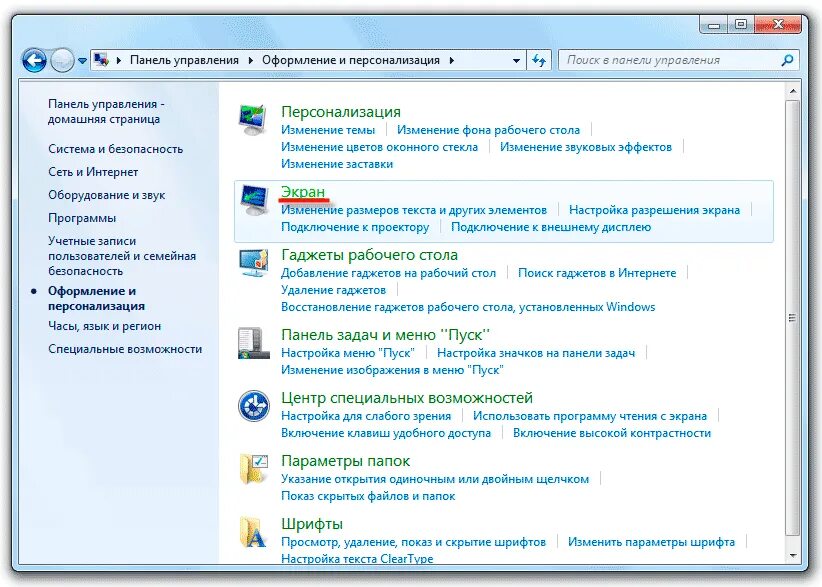Click Изменение заставки link

click(x=337, y=164)
